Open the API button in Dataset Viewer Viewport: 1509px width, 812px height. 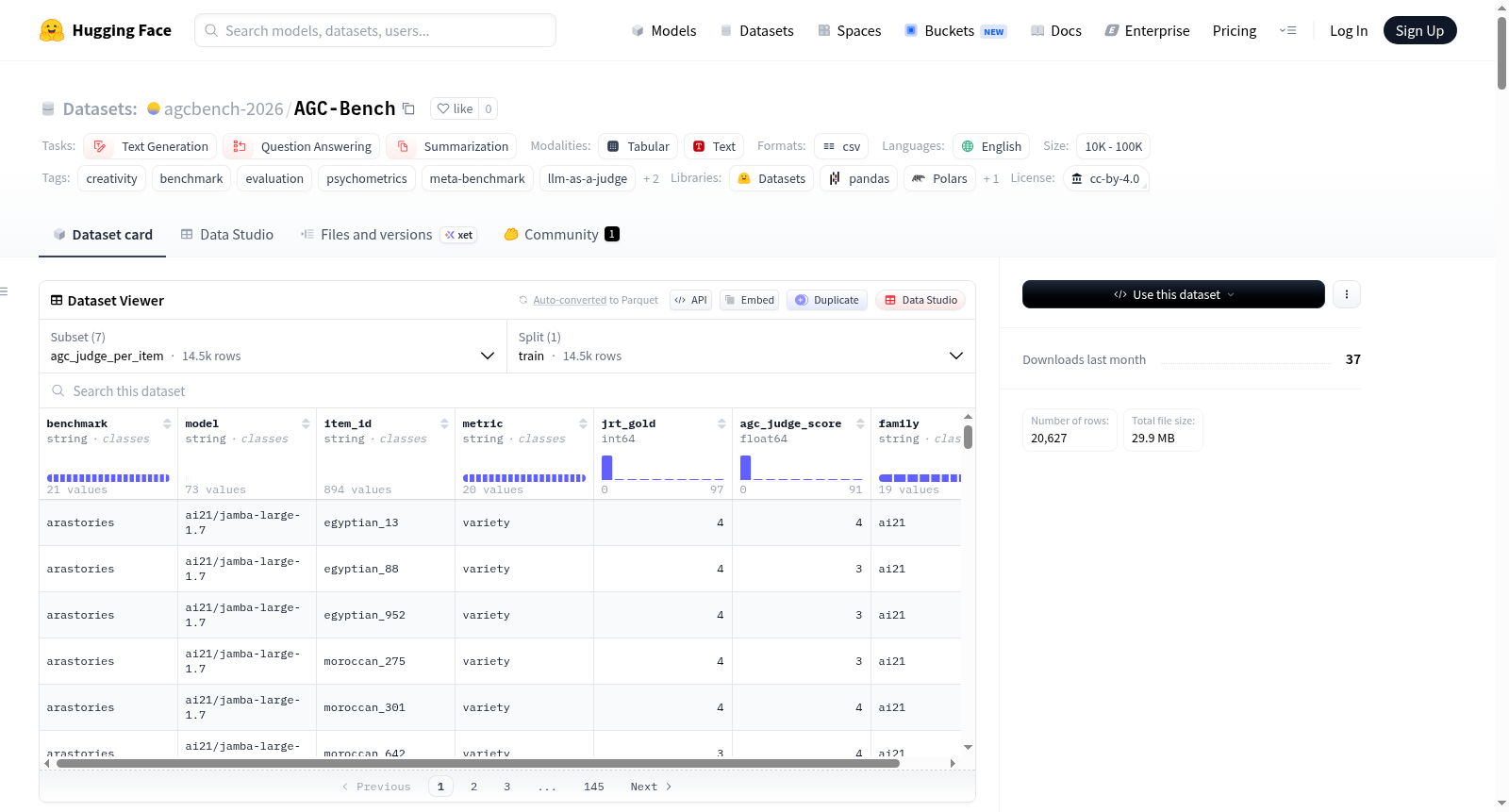tap(690, 300)
